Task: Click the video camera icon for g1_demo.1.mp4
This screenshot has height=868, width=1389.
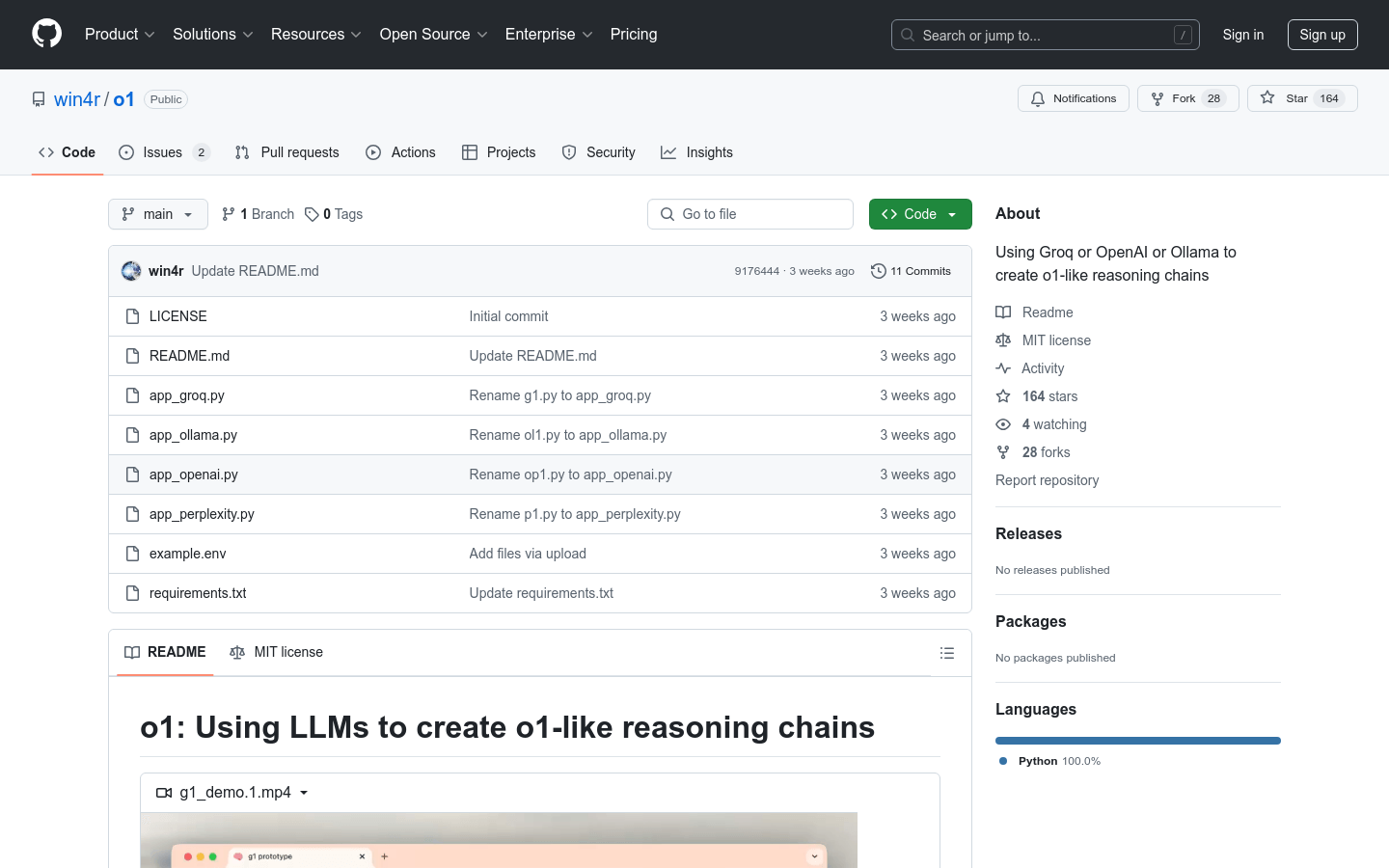Action: tap(164, 793)
